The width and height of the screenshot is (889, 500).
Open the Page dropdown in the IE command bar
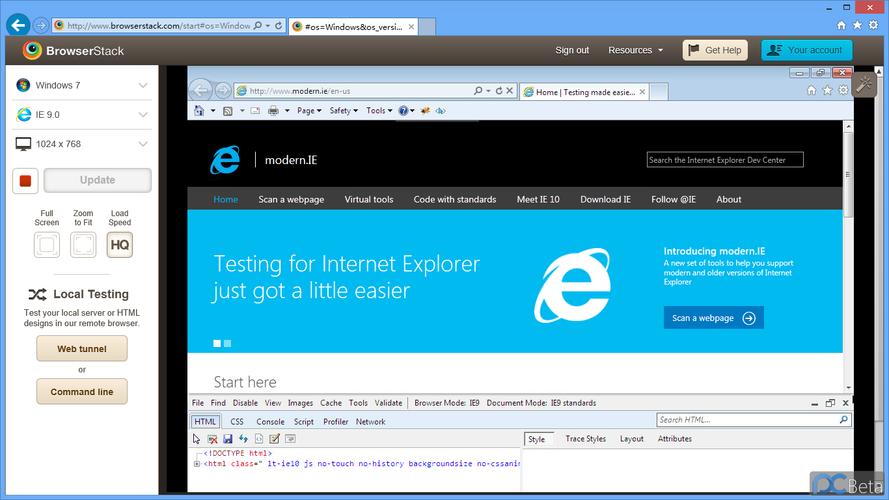[x=309, y=111]
